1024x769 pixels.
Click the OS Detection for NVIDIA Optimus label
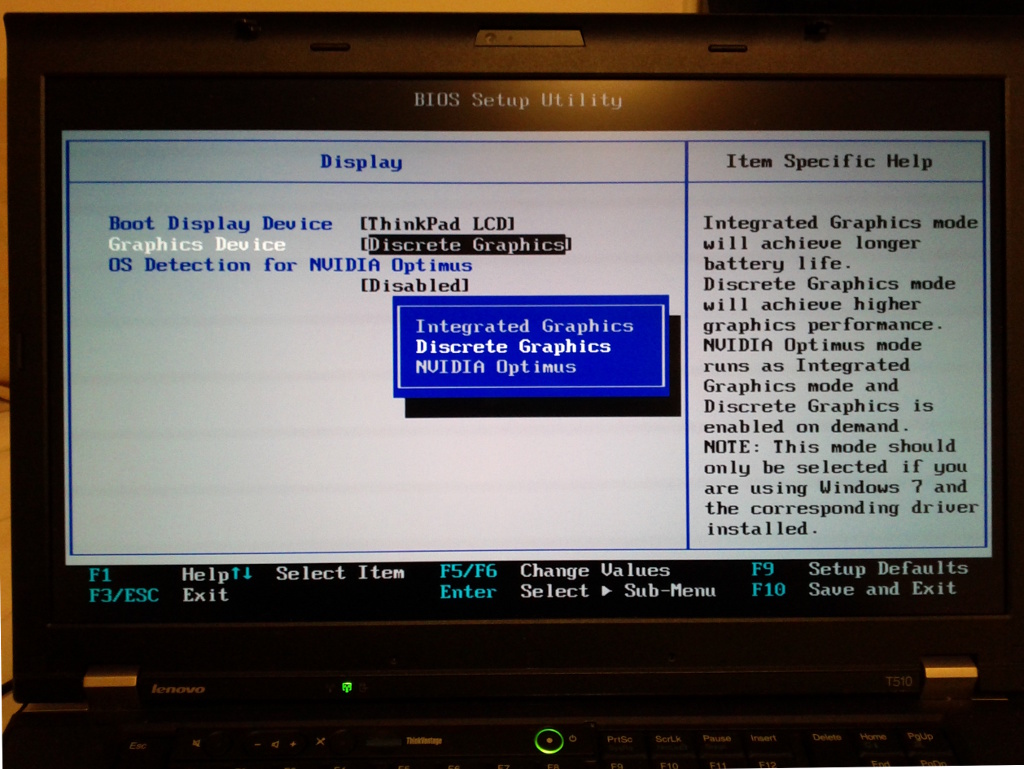point(290,265)
